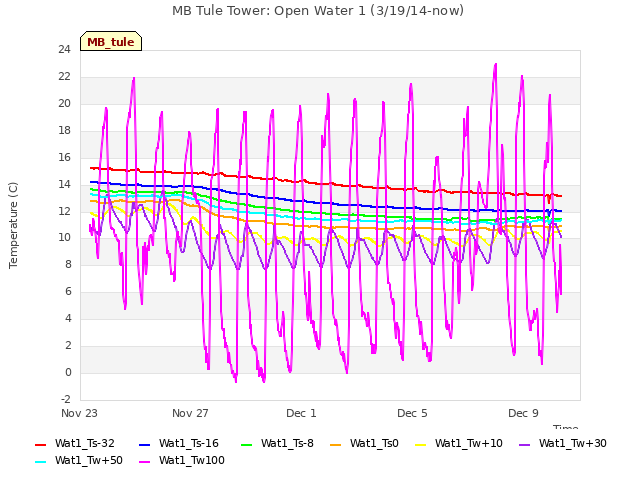Click the red Wat1_Ts-32 legend swatch

click(x=41, y=444)
